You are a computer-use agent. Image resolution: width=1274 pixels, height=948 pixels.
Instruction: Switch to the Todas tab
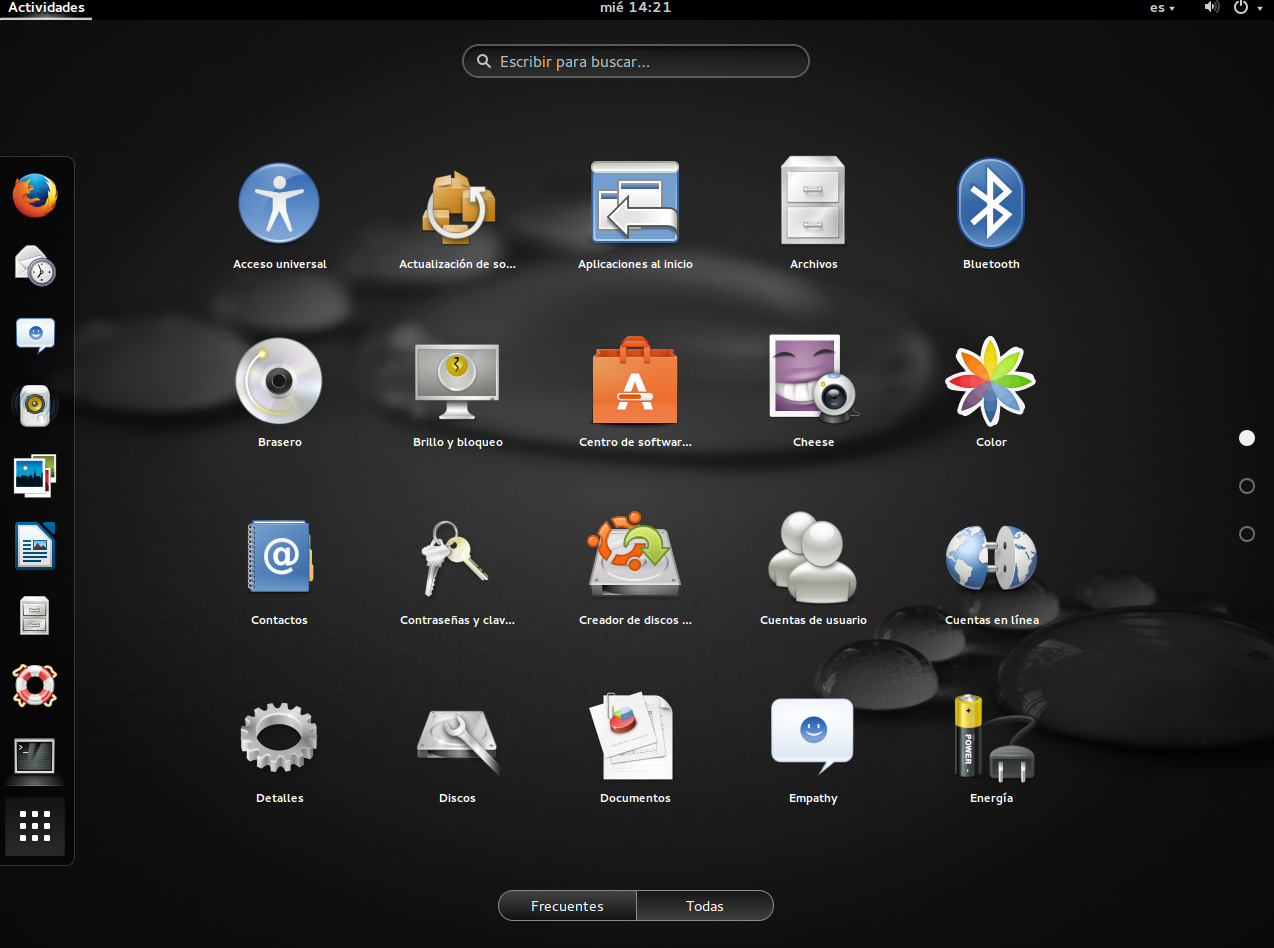click(705, 906)
